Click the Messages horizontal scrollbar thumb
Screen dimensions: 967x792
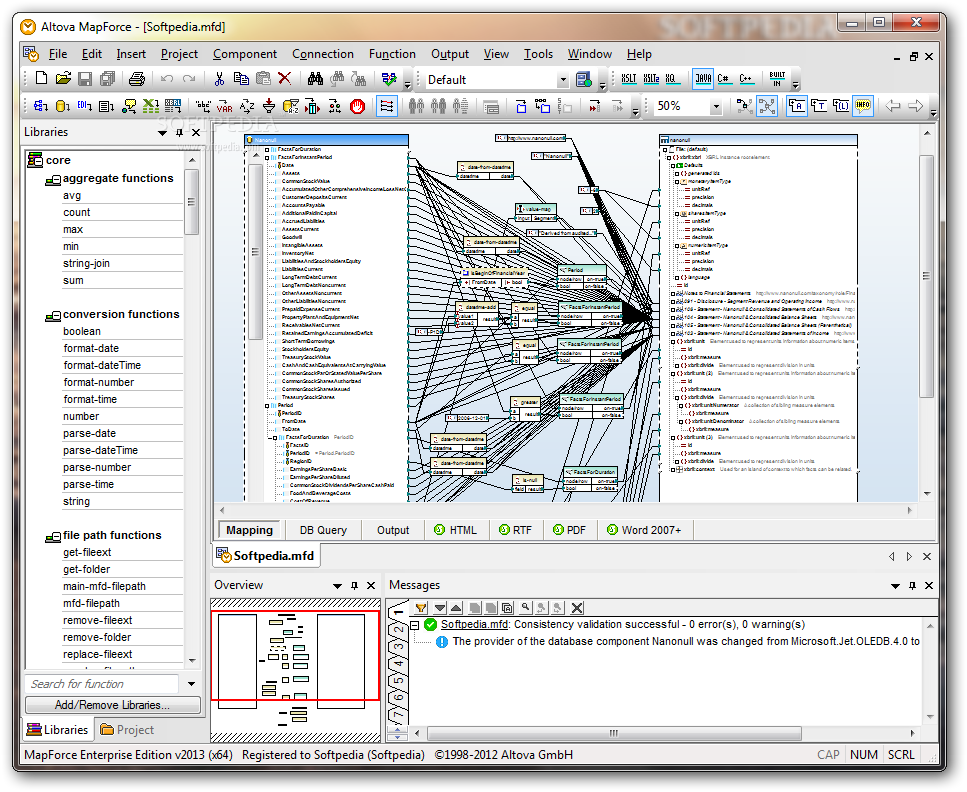pyautogui.click(x=614, y=733)
